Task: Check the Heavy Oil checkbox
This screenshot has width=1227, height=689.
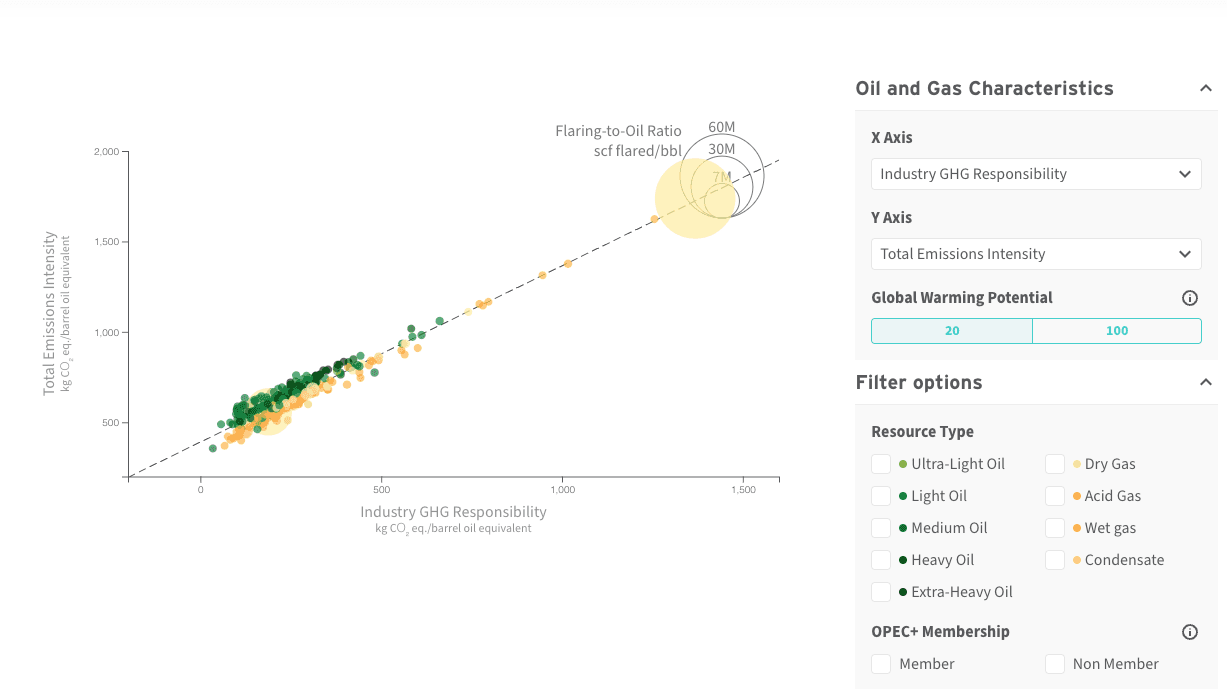Action: (881, 560)
